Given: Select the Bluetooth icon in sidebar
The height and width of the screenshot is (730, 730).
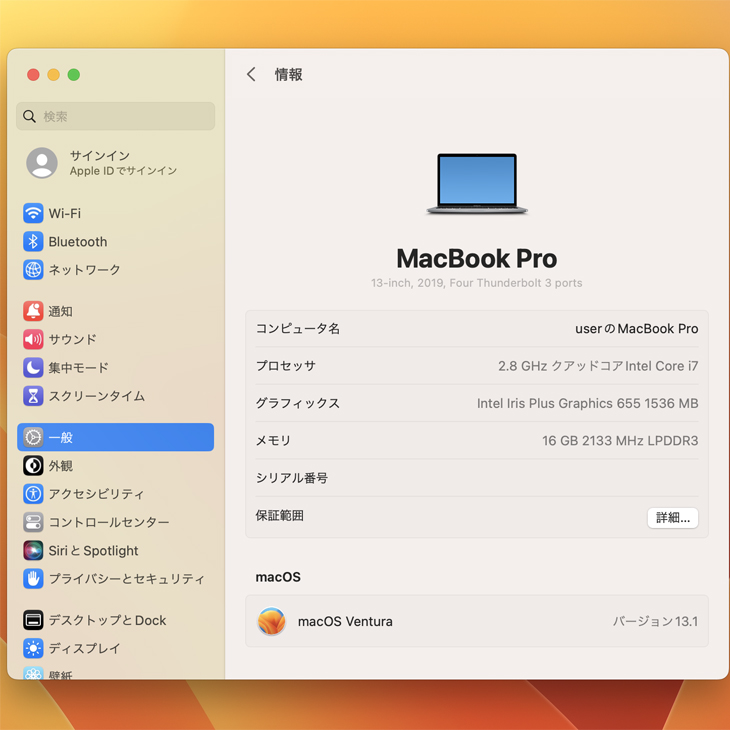Looking at the screenshot, I should click(x=33, y=242).
